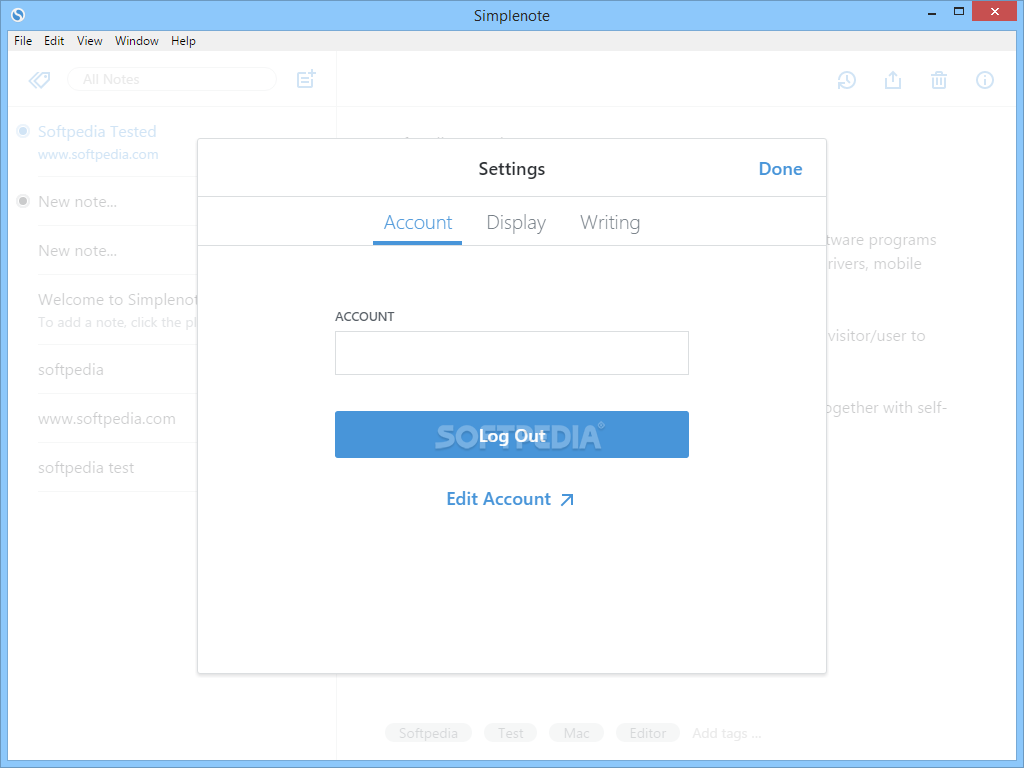1024x768 pixels.
Task: Click the Softpedia tag chip
Action: [428, 733]
